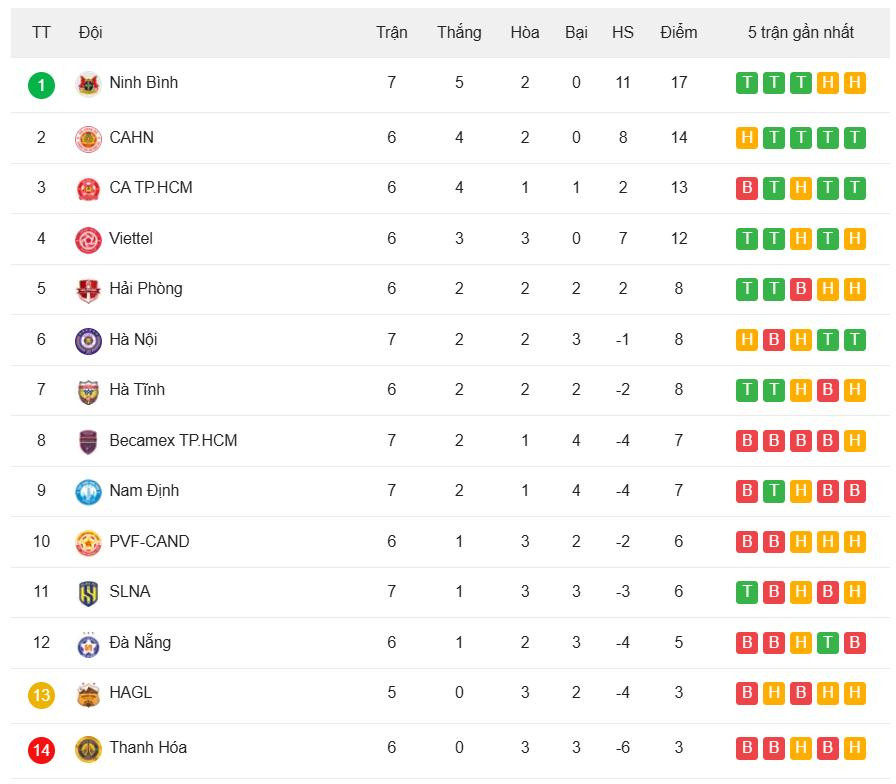Click the HAGL club crest
Viewport: 896px width, 784px height.
click(89, 694)
